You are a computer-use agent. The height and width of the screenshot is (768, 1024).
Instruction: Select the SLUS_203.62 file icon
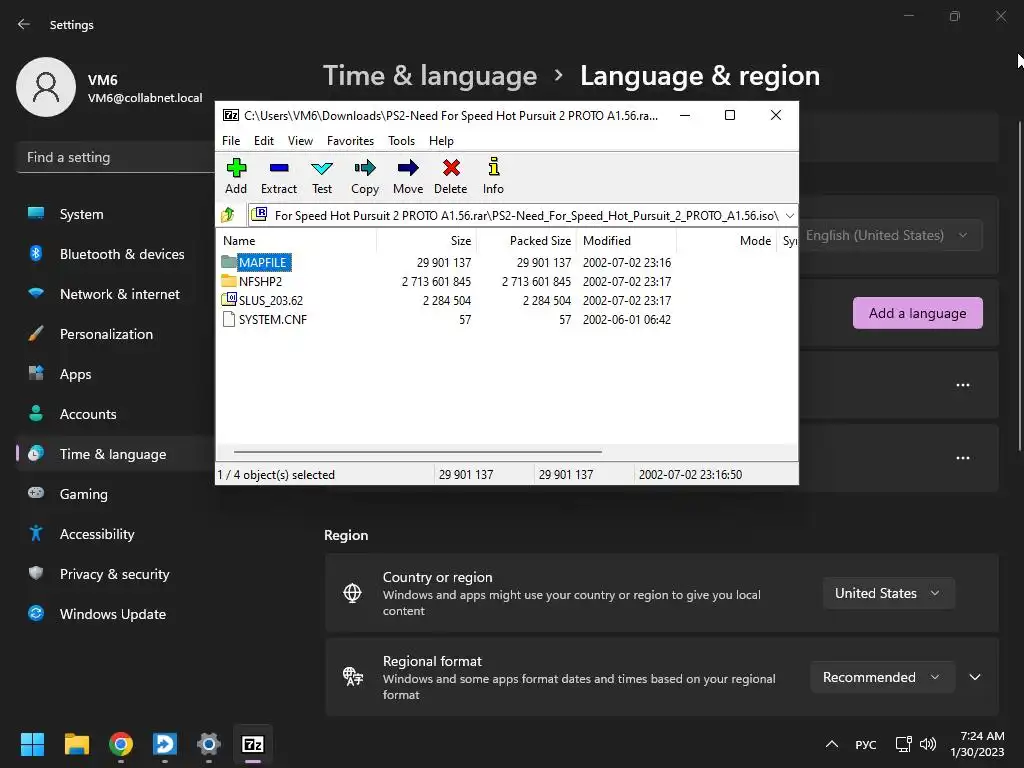(229, 300)
